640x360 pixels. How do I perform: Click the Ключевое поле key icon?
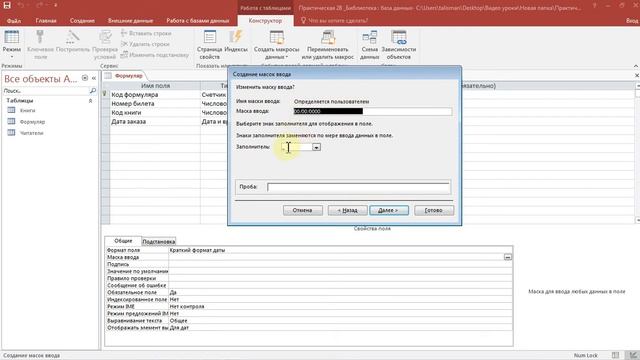tap(40, 45)
